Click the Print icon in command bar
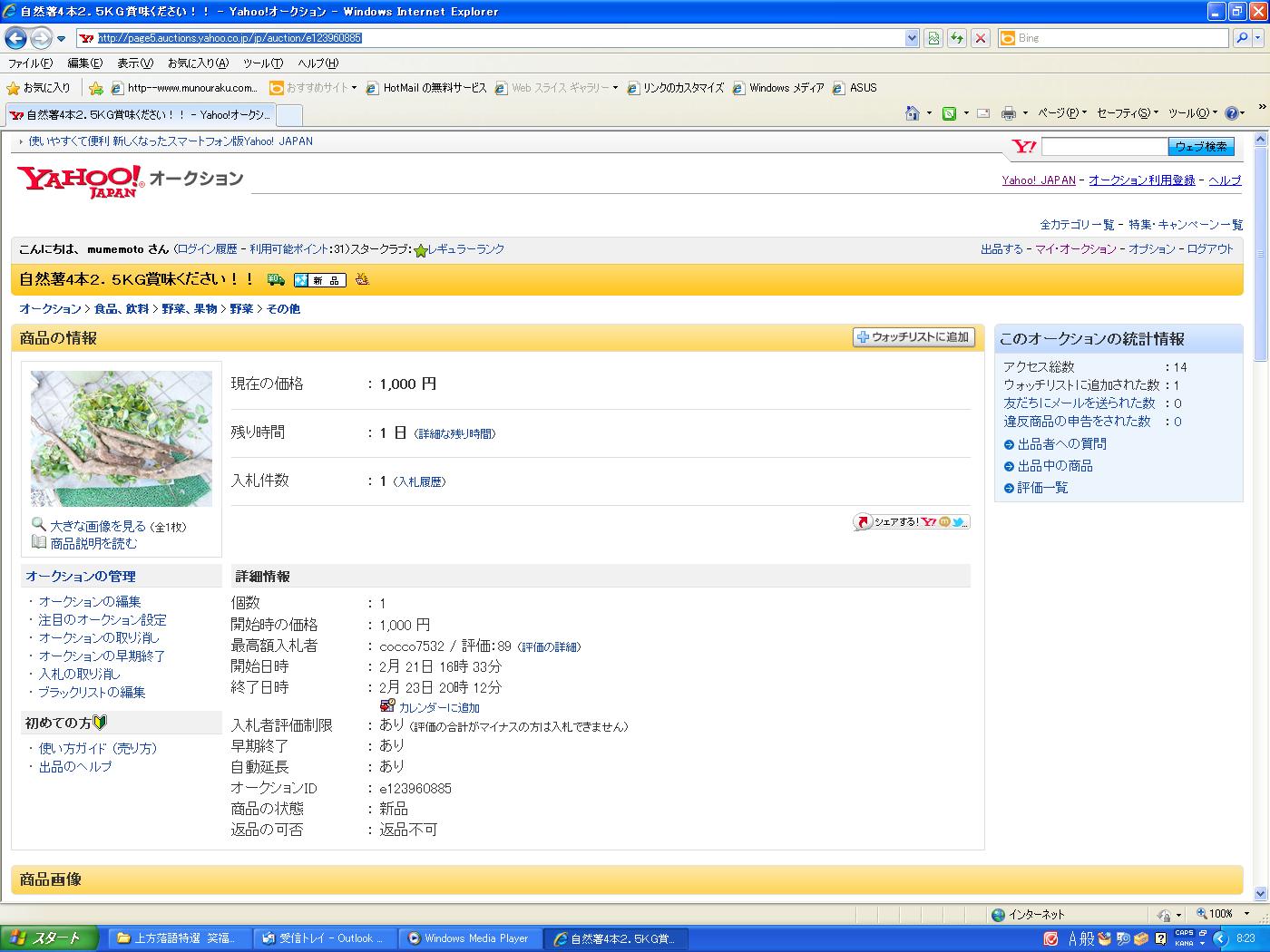The height and width of the screenshot is (952, 1270). click(1008, 113)
